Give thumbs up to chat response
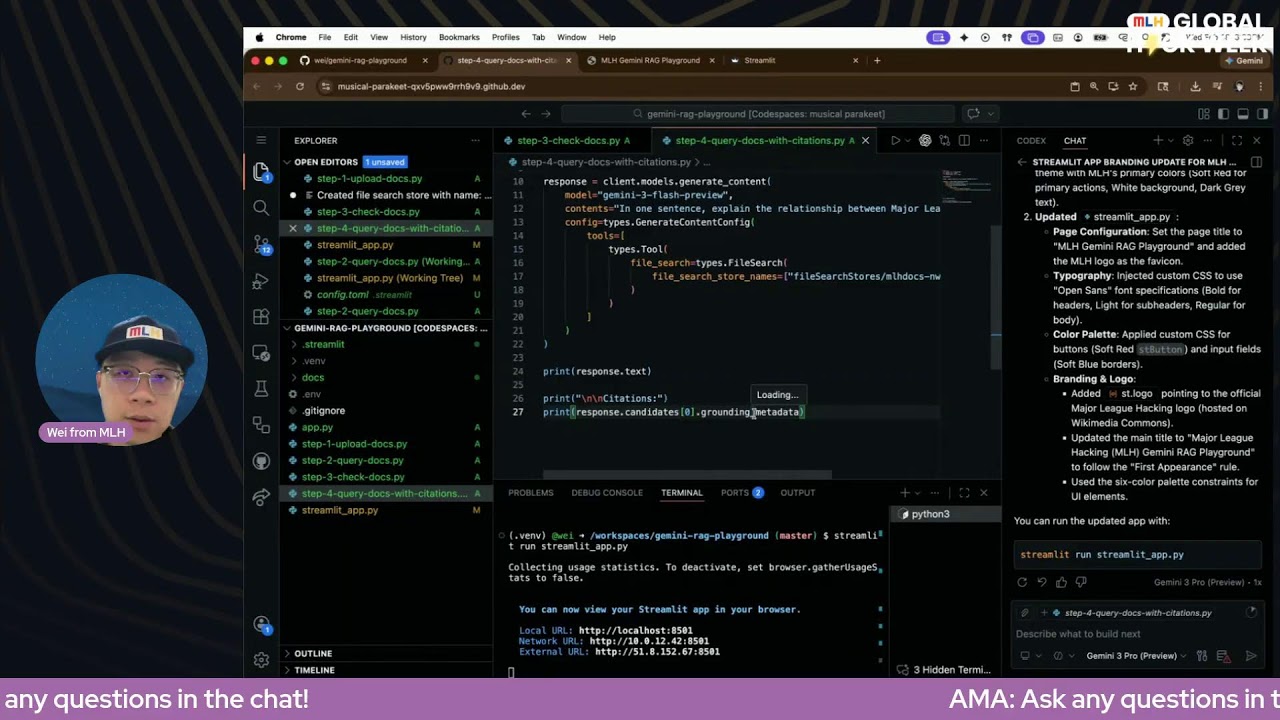This screenshot has height=720, width=1280. pos(1061,582)
